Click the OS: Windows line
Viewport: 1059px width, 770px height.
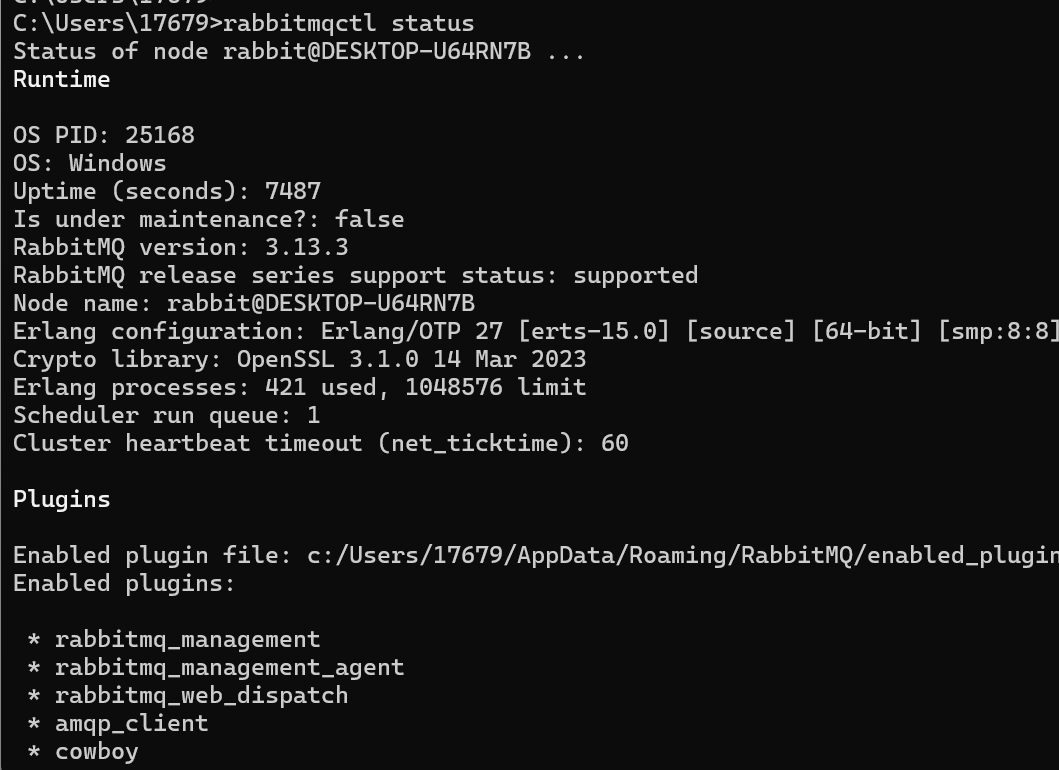tap(90, 163)
